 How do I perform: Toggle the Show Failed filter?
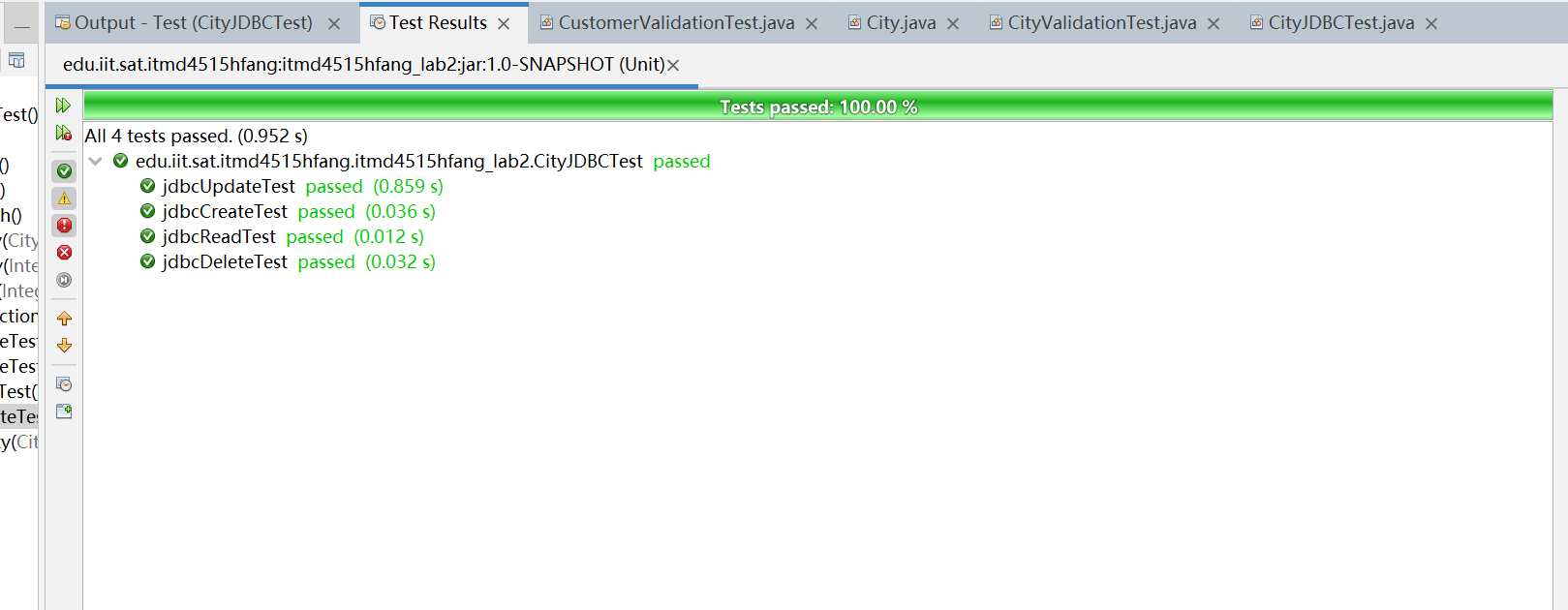64,226
